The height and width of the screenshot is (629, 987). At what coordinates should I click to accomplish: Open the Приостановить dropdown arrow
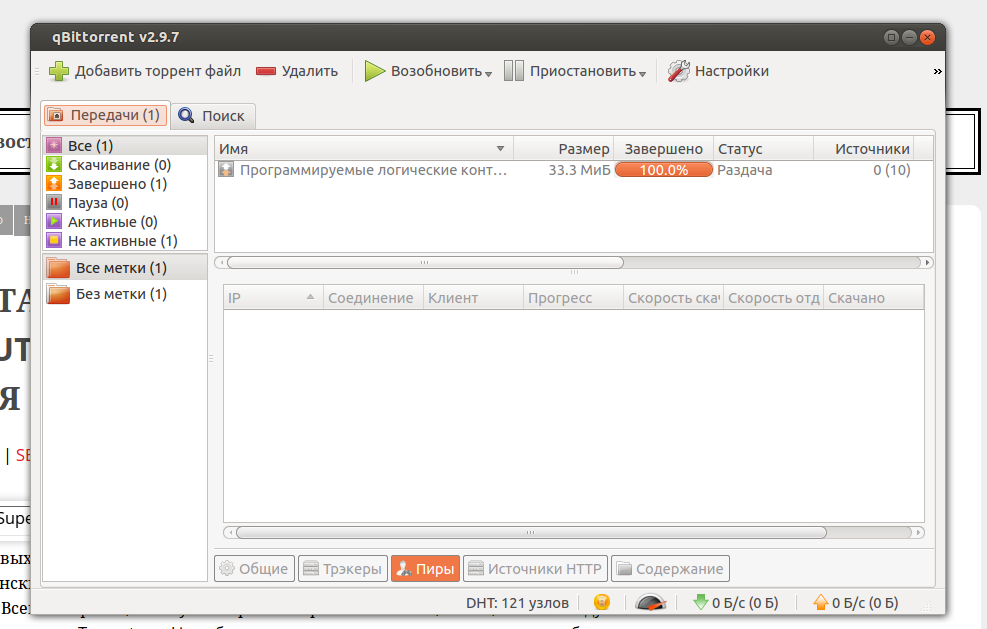(x=642, y=74)
